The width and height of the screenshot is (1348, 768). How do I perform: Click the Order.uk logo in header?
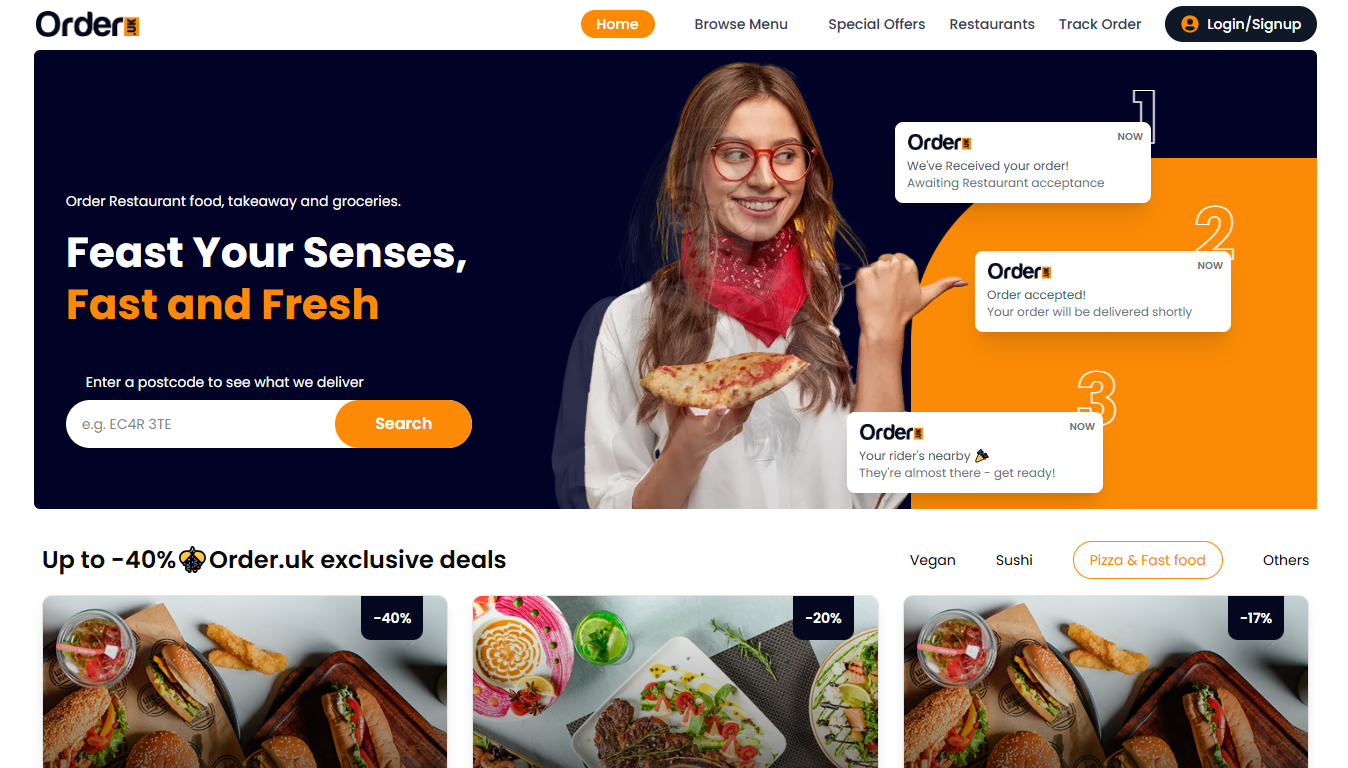[87, 24]
